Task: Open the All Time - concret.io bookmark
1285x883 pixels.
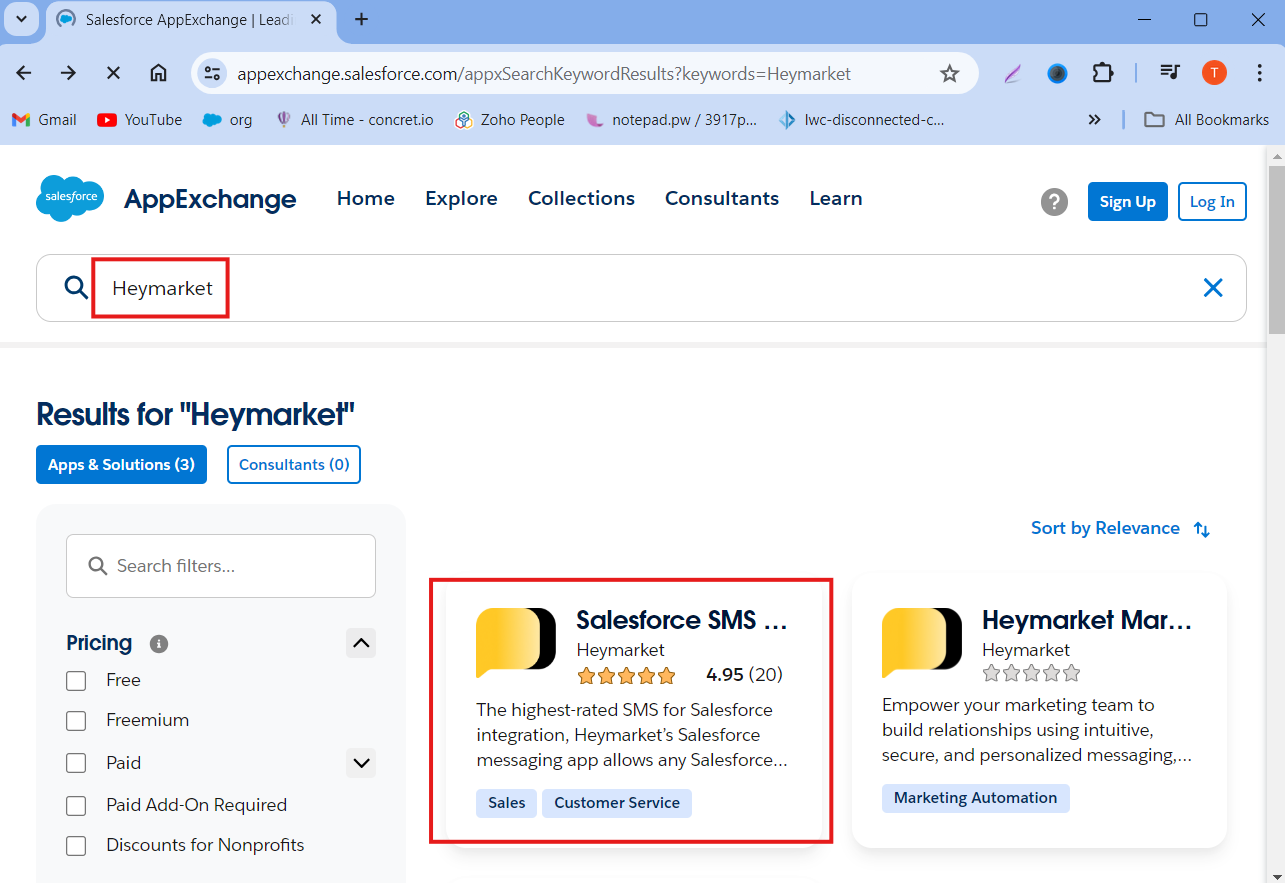Action: point(353,119)
